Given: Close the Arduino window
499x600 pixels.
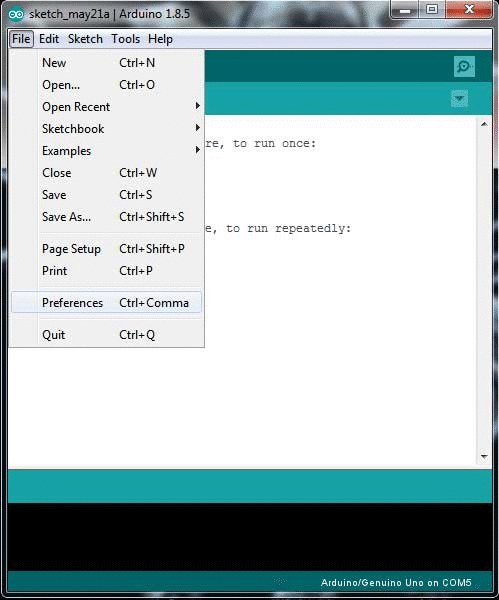Looking at the screenshot, I should tap(469, 10).
